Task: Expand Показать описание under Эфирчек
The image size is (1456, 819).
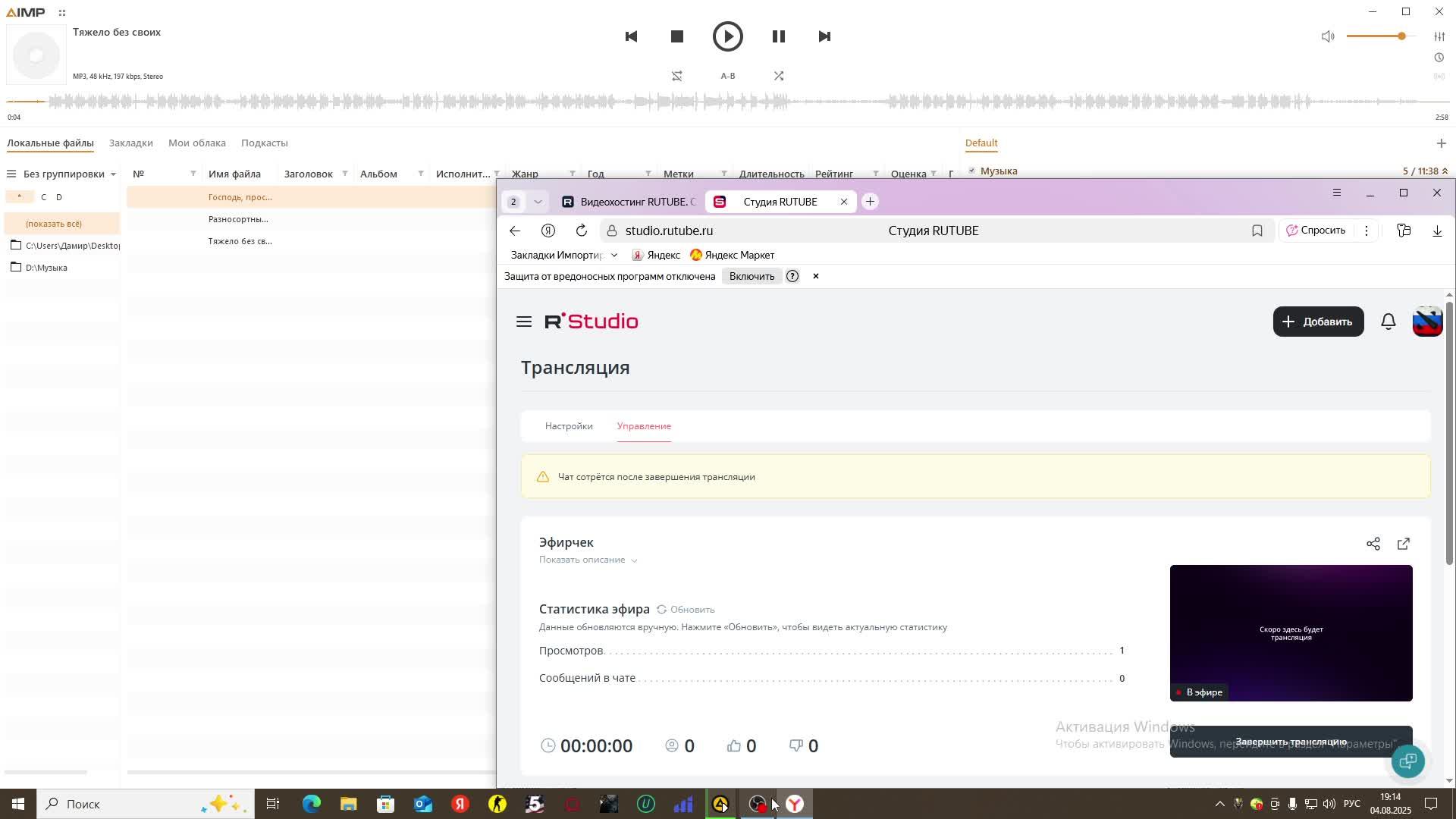Action: pos(588,560)
